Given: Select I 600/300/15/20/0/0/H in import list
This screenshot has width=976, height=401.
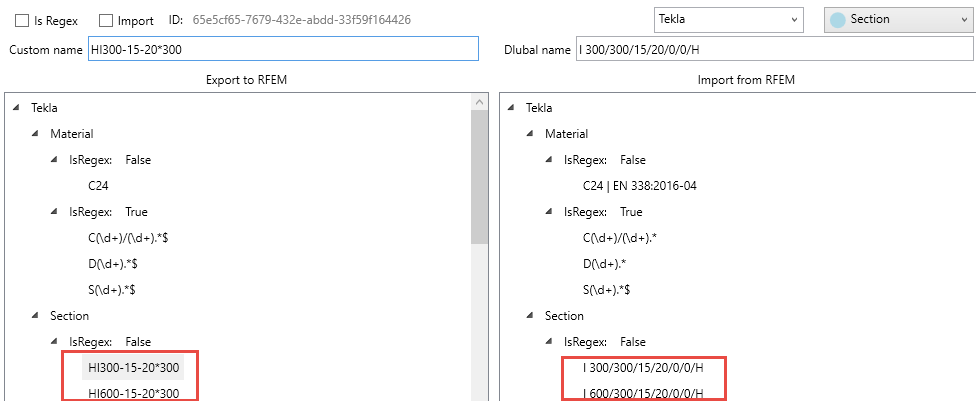Looking at the screenshot, I should pyautogui.click(x=643, y=394).
